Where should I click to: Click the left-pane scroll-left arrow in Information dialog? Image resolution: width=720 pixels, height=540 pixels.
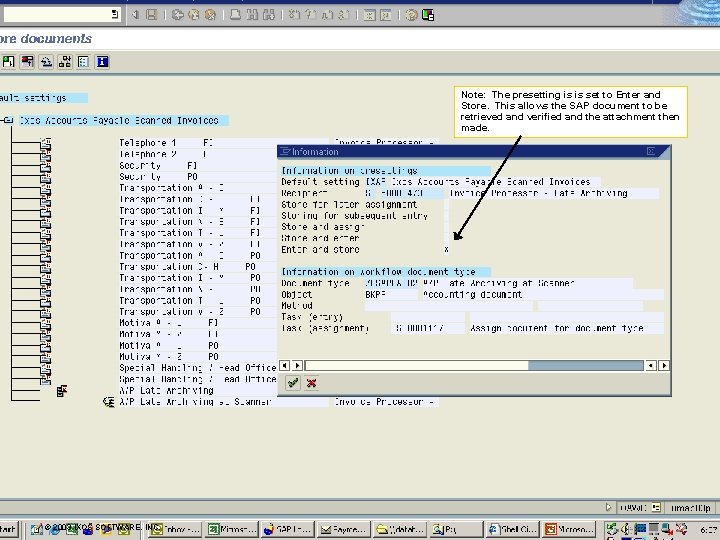[284, 366]
